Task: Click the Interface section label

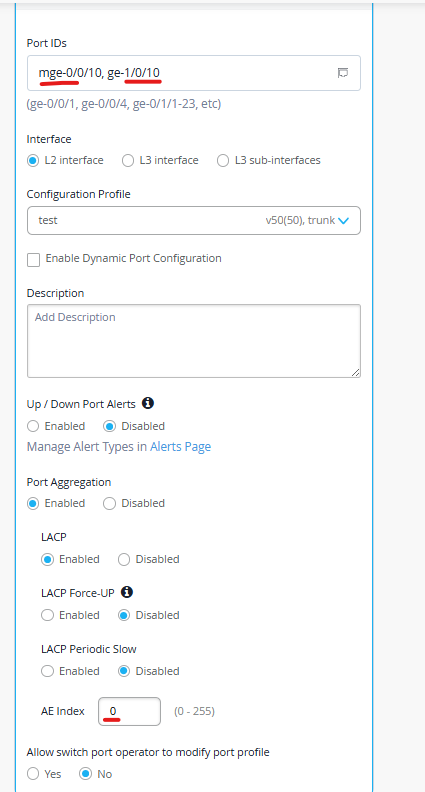Action: pyautogui.click(x=49, y=139)
